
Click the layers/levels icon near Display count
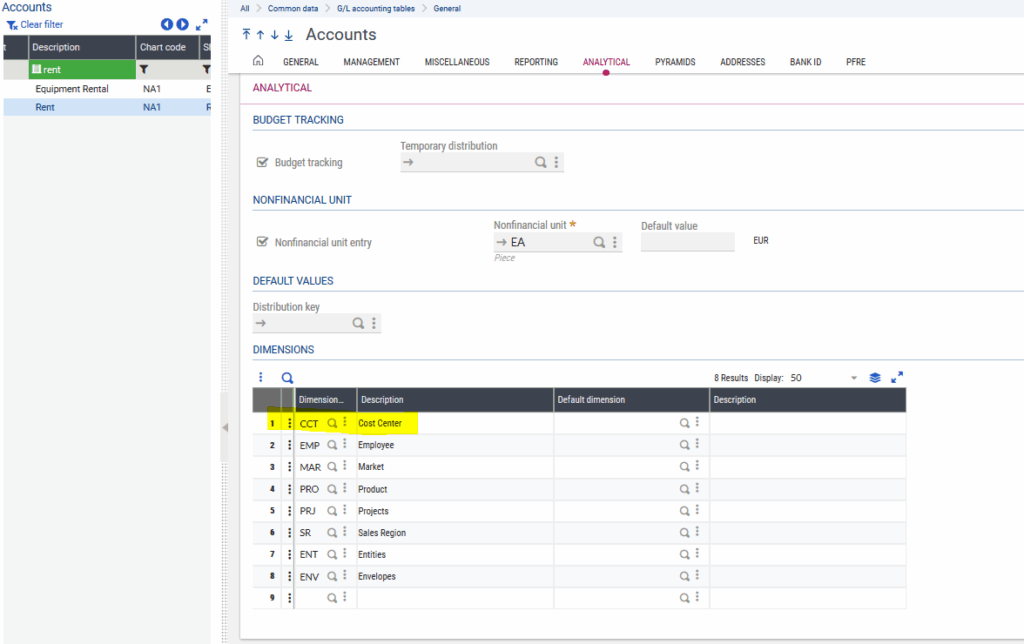pyautogui.click(x=875, y=377)
